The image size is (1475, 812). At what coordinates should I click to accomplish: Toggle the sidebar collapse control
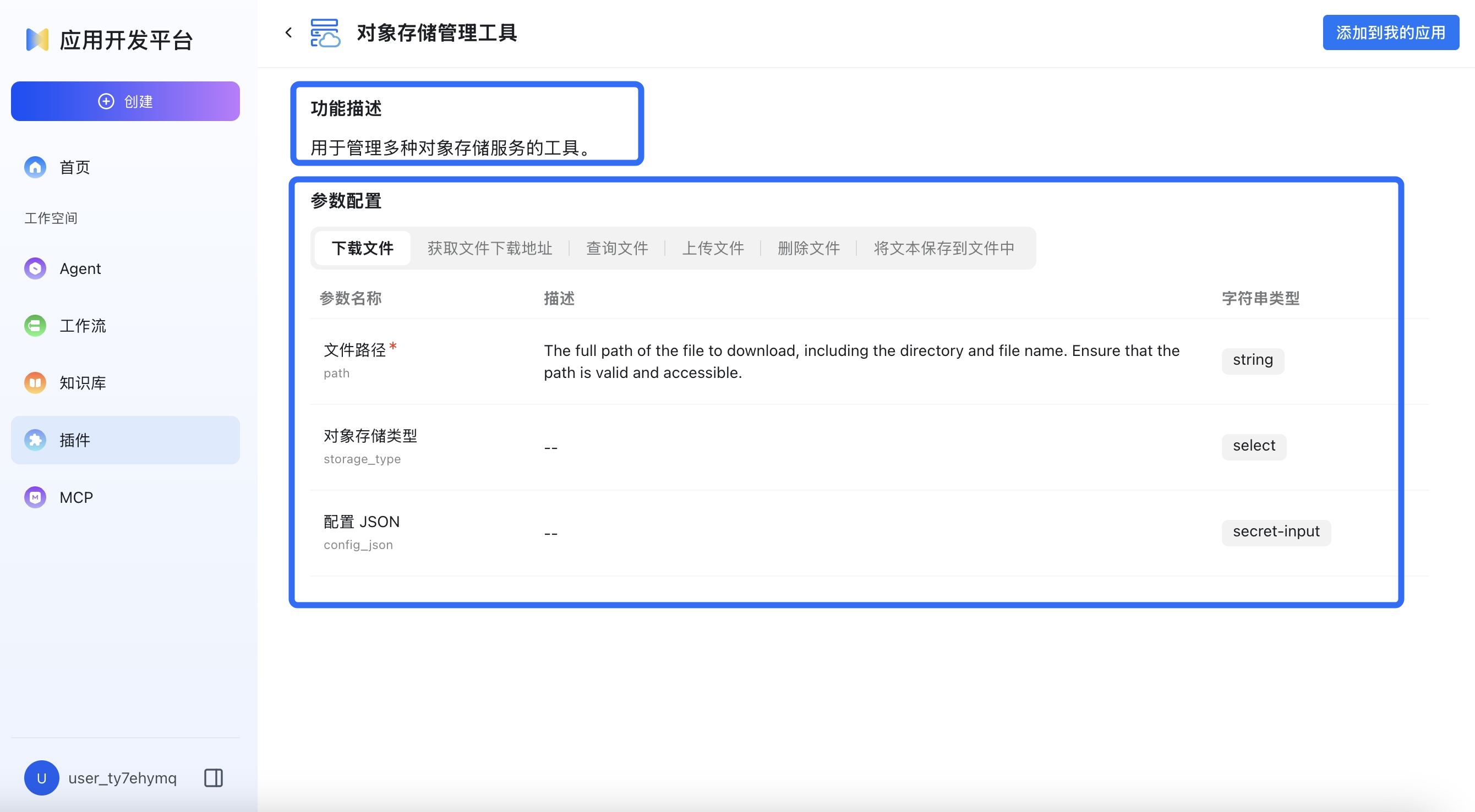point(212,778)
